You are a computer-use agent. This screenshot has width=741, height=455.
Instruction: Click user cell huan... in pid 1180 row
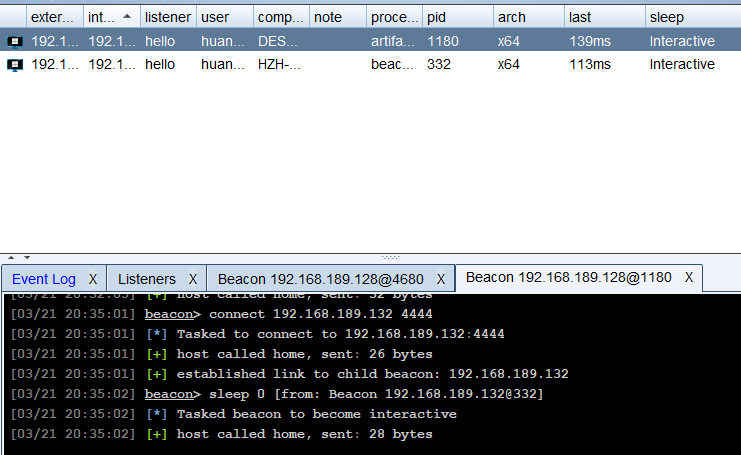[223, 41]
